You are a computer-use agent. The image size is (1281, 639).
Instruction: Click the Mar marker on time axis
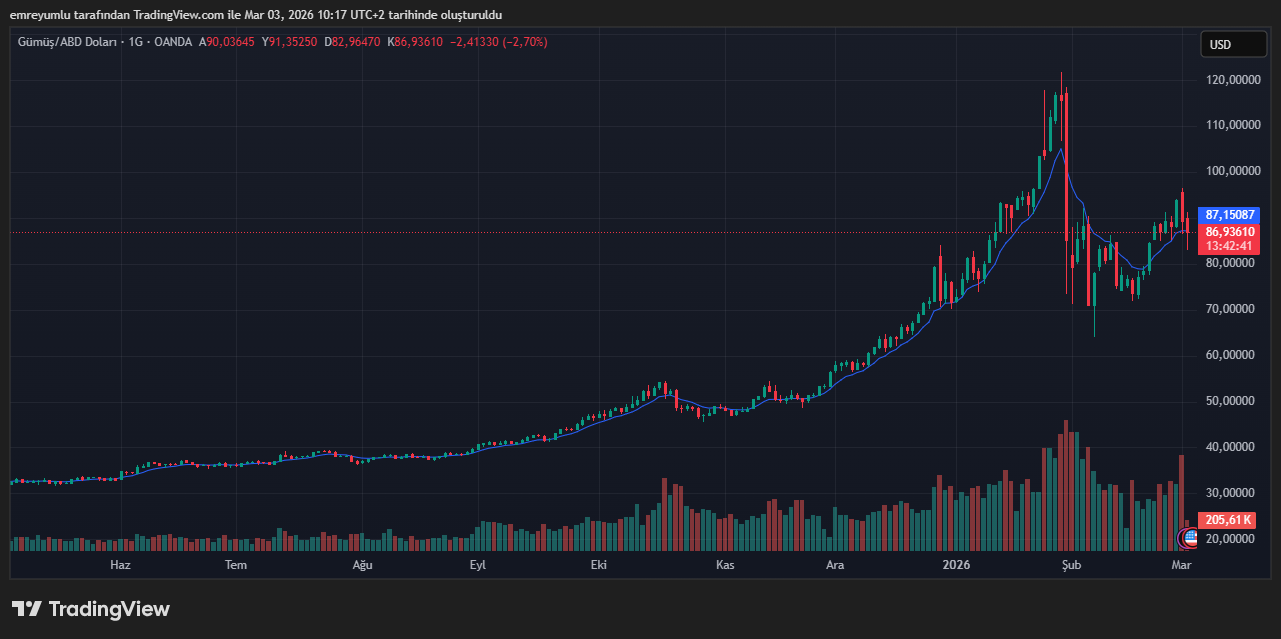tap(1181, 565)
